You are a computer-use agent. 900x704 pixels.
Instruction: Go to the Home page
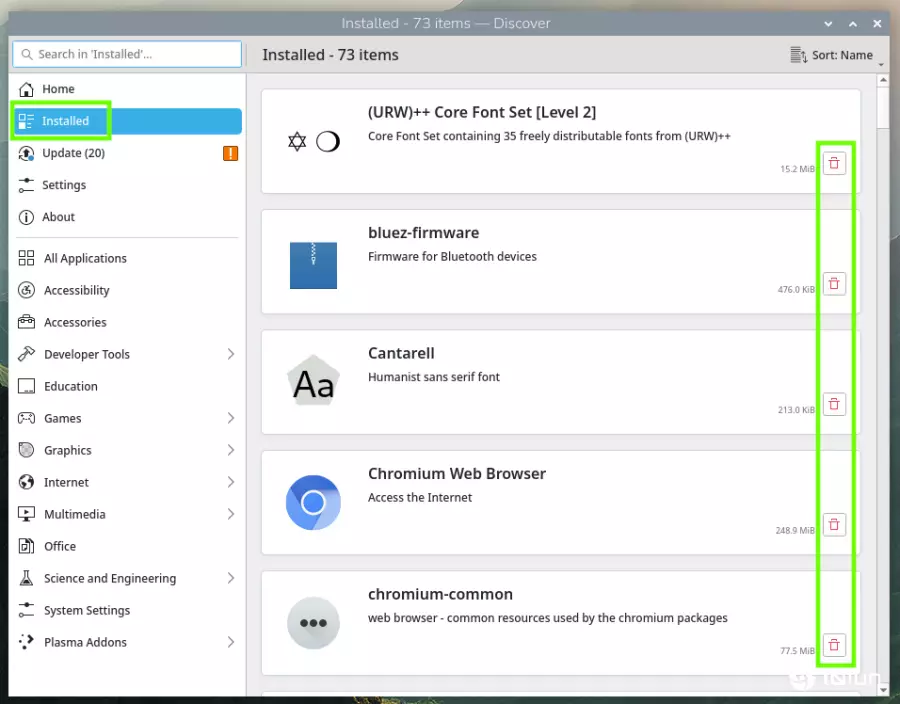58,89
